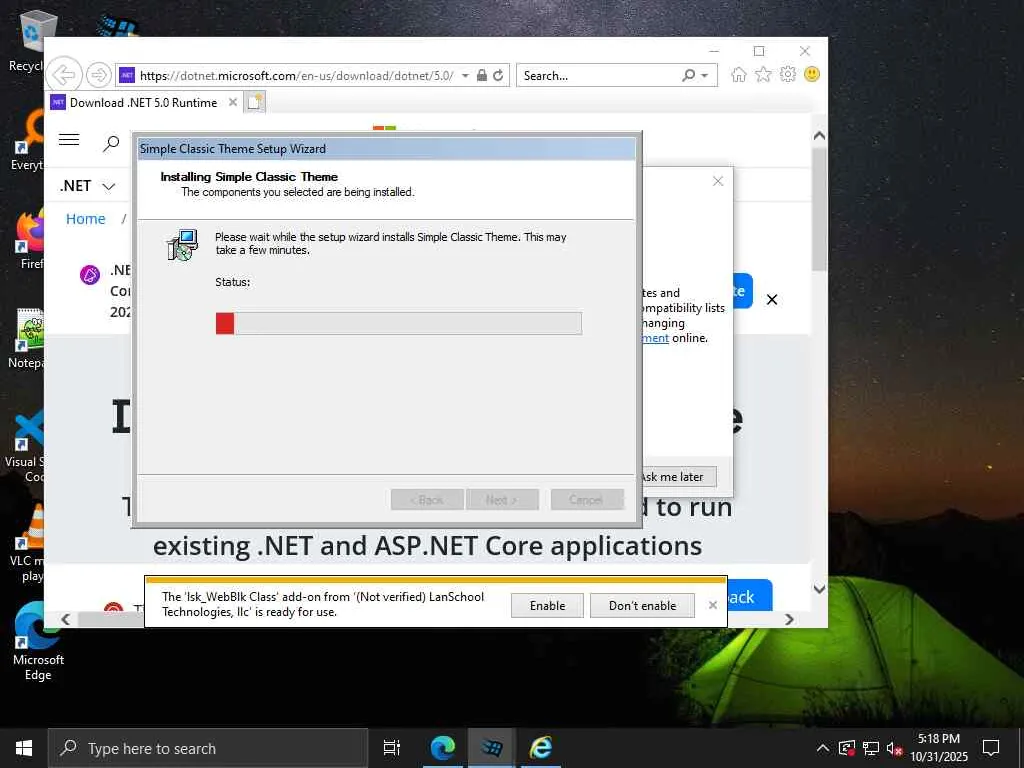Viewport: 1024px width, 768px height.
Task: Show hidden system tray icons
Action: click(x=823, y=748)
